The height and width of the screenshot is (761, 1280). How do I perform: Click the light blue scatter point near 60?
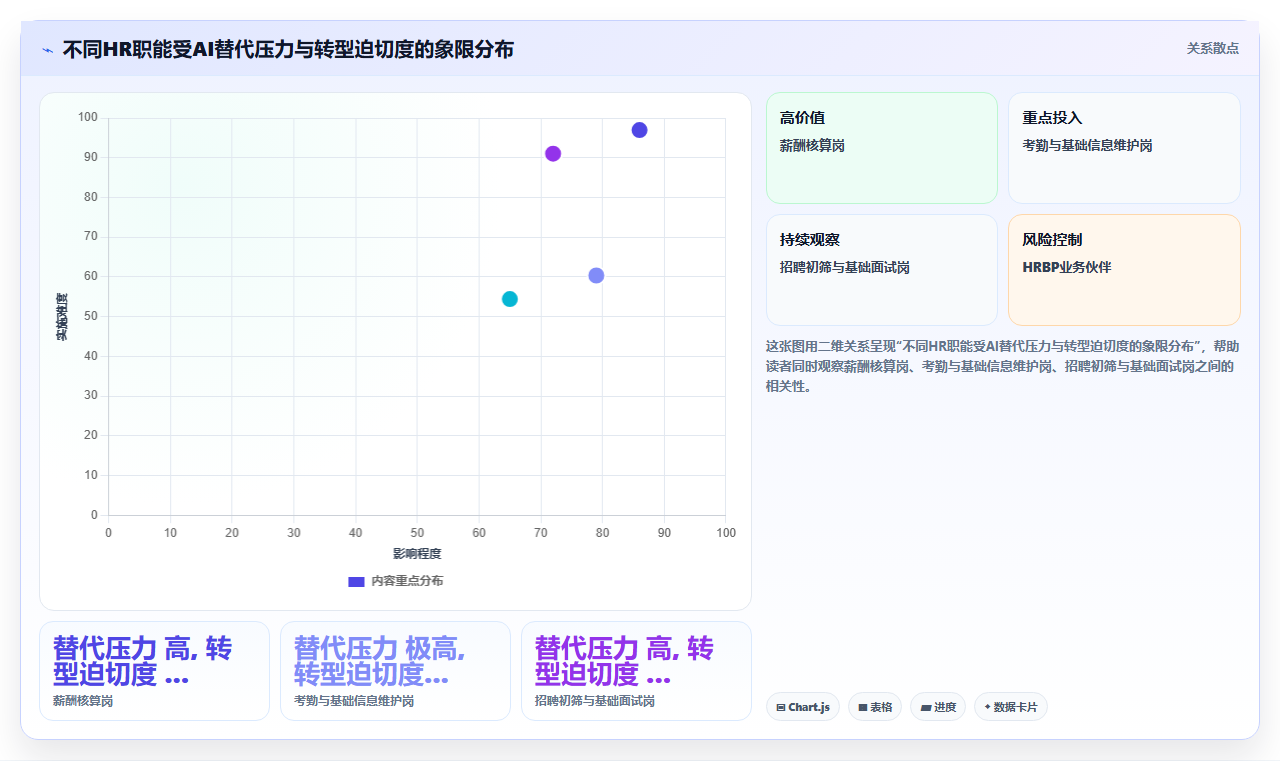click(x=596, y=276)
